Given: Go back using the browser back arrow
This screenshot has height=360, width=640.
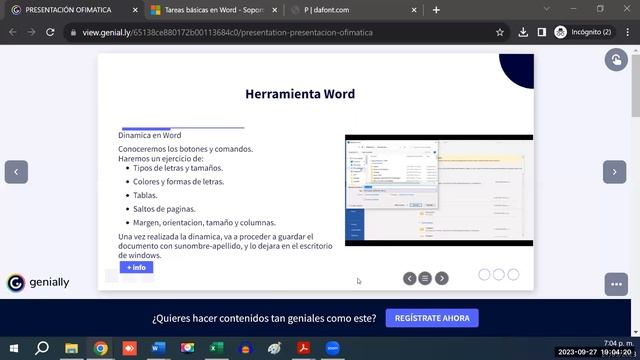Looking at the screenshot, I should [x=13, y=32].
